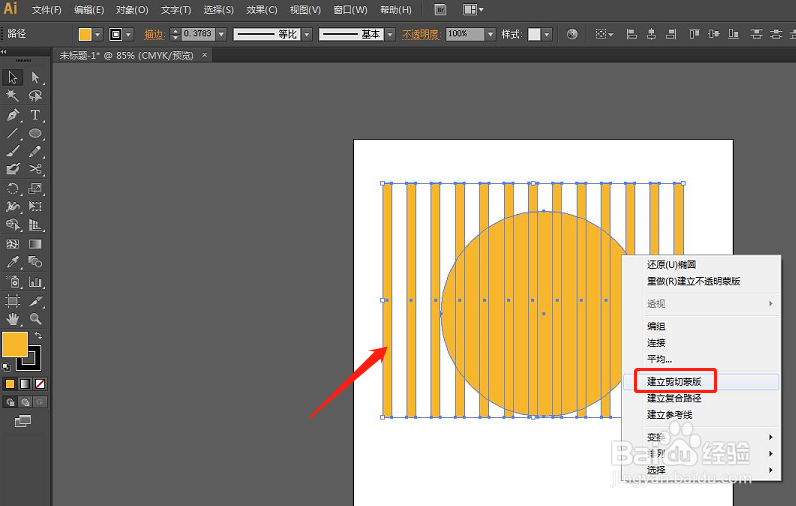Open the stroke color dropdown arrow

coord(128,35)
